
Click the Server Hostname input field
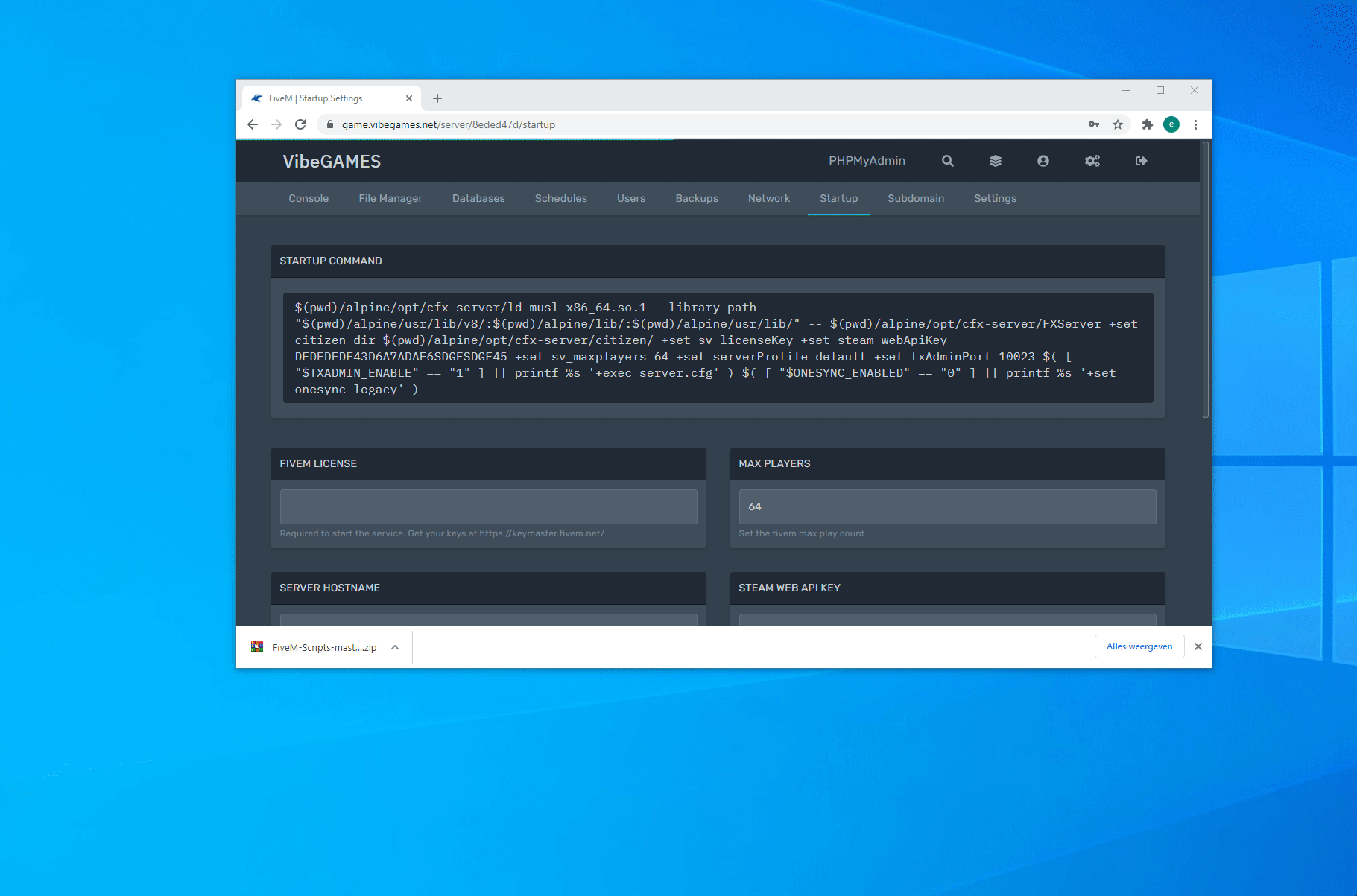(x=489, y=620)
